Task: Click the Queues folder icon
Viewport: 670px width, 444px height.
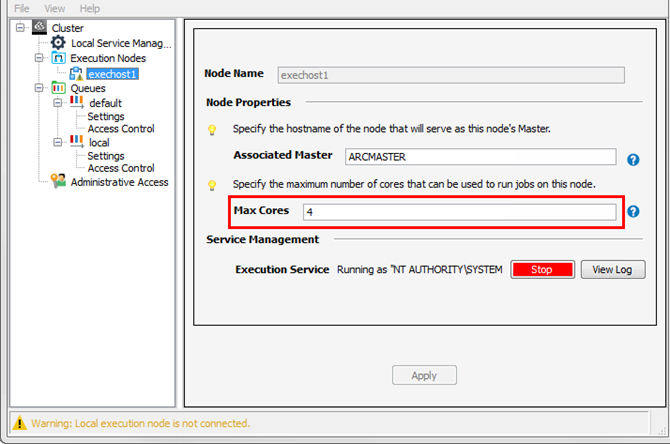Action: [x=59, y=88]
